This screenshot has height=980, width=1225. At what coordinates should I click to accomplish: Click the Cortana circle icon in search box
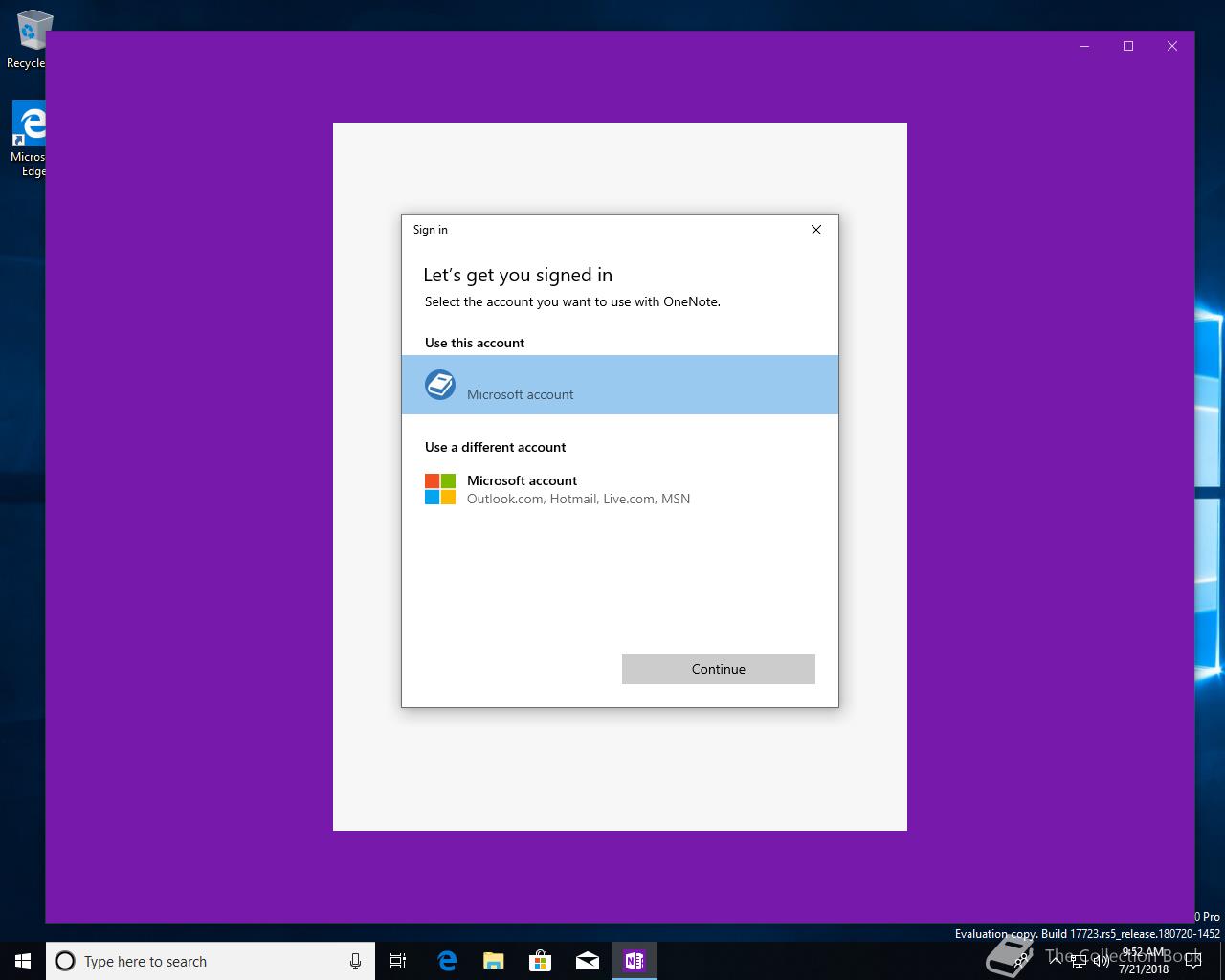[65, 961]
